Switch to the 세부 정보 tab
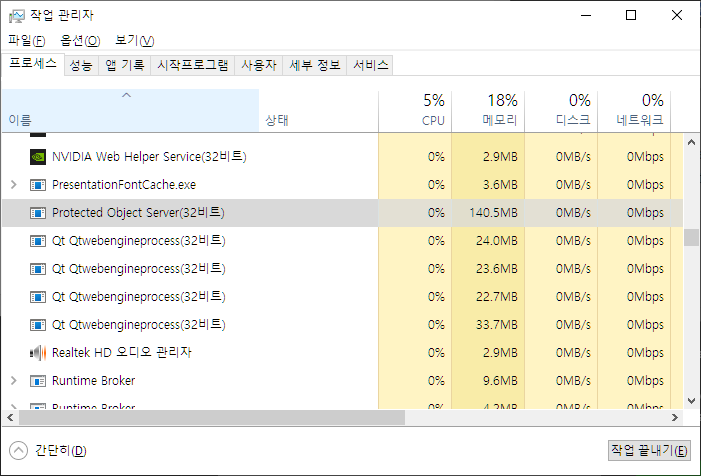 click(x=315, y=65)
